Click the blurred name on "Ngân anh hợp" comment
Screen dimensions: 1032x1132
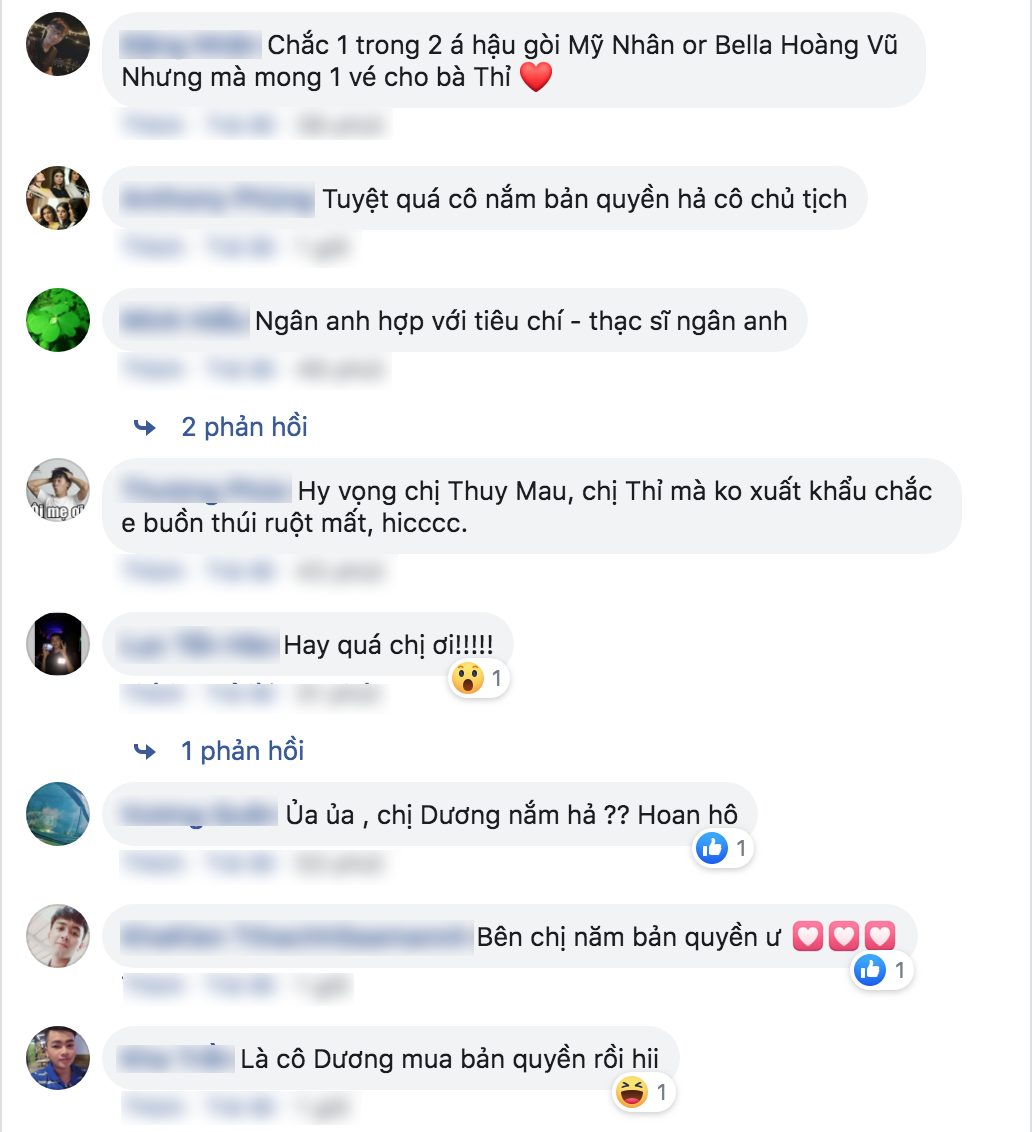pos(185,321)
